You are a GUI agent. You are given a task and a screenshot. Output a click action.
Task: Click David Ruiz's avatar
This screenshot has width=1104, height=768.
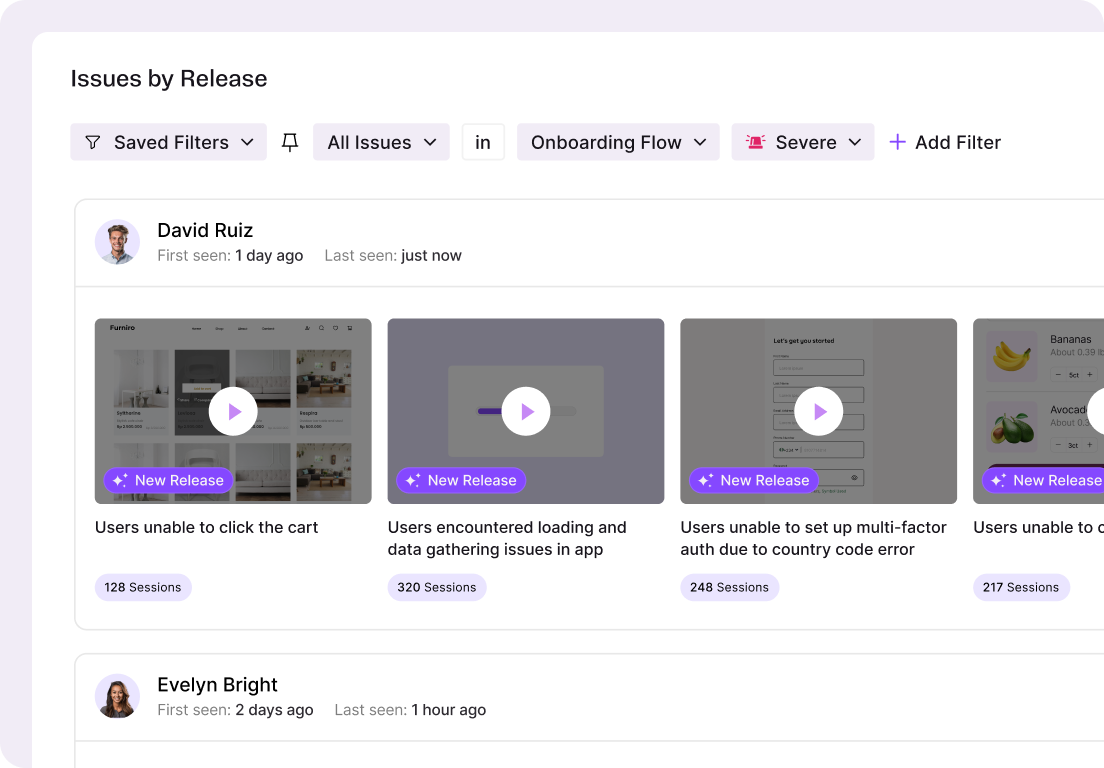pyautogui.click(x=118, y=241)
